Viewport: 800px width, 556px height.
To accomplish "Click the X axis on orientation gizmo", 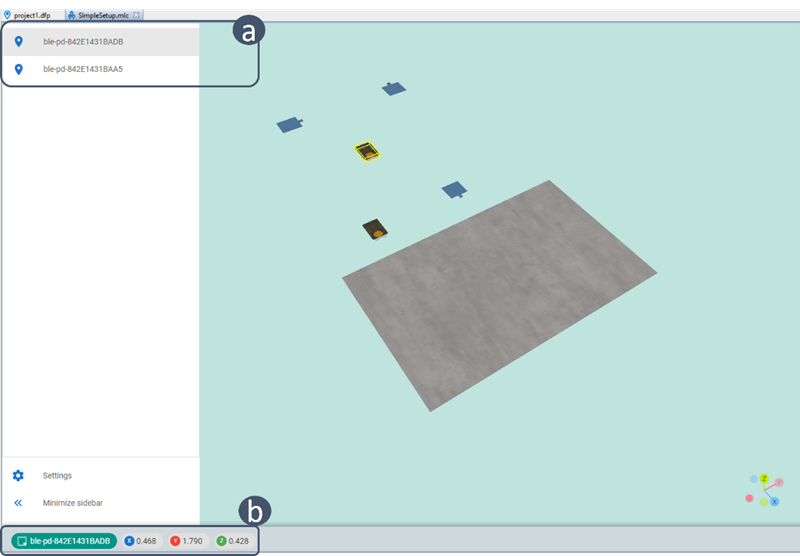I will (774, 501).
